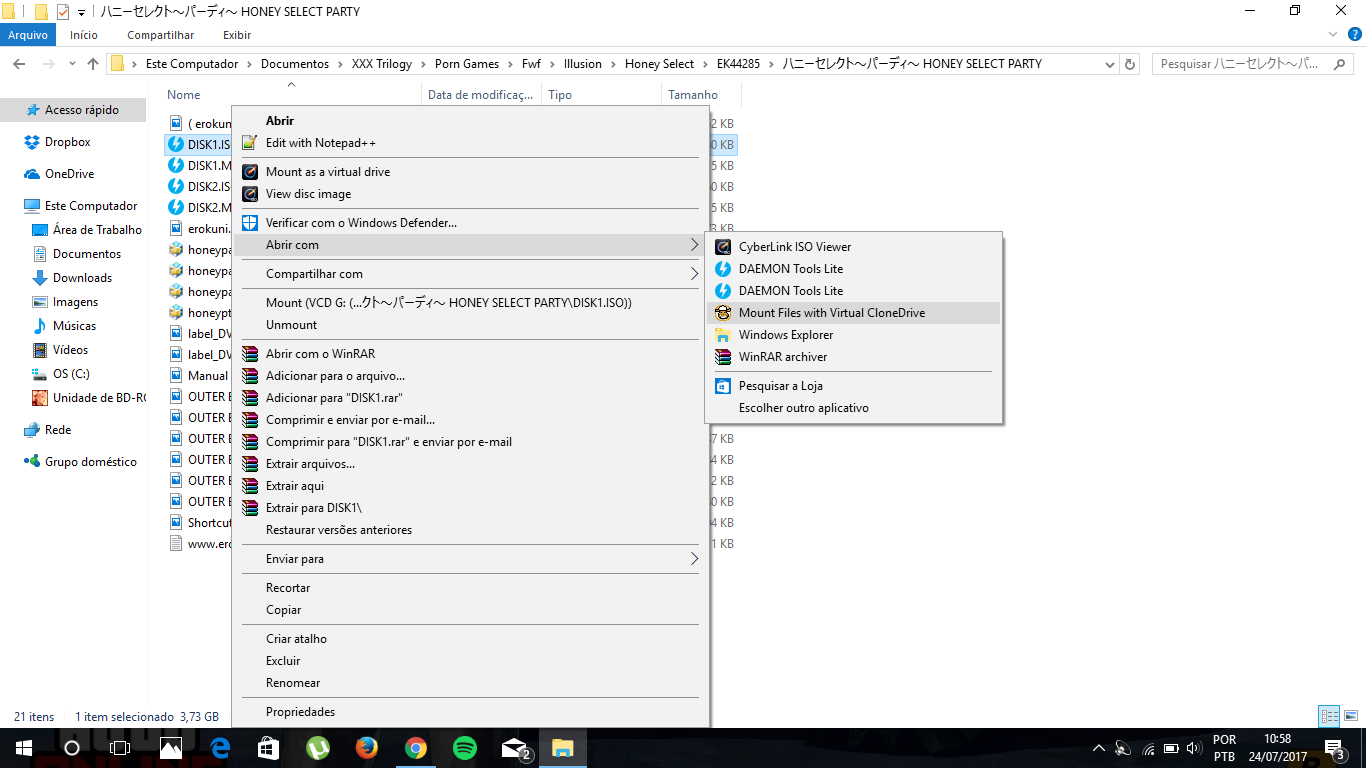Screen dimensions: 1366x768
Task: Open Dropbox in the navigation pane
Action: pos(67,142)
